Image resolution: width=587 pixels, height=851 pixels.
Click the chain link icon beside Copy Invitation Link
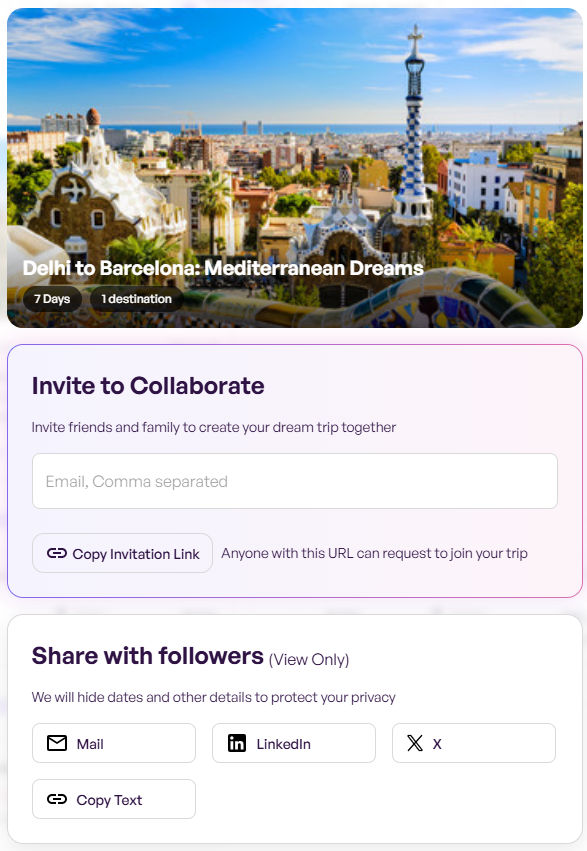[x=56, y=553]
